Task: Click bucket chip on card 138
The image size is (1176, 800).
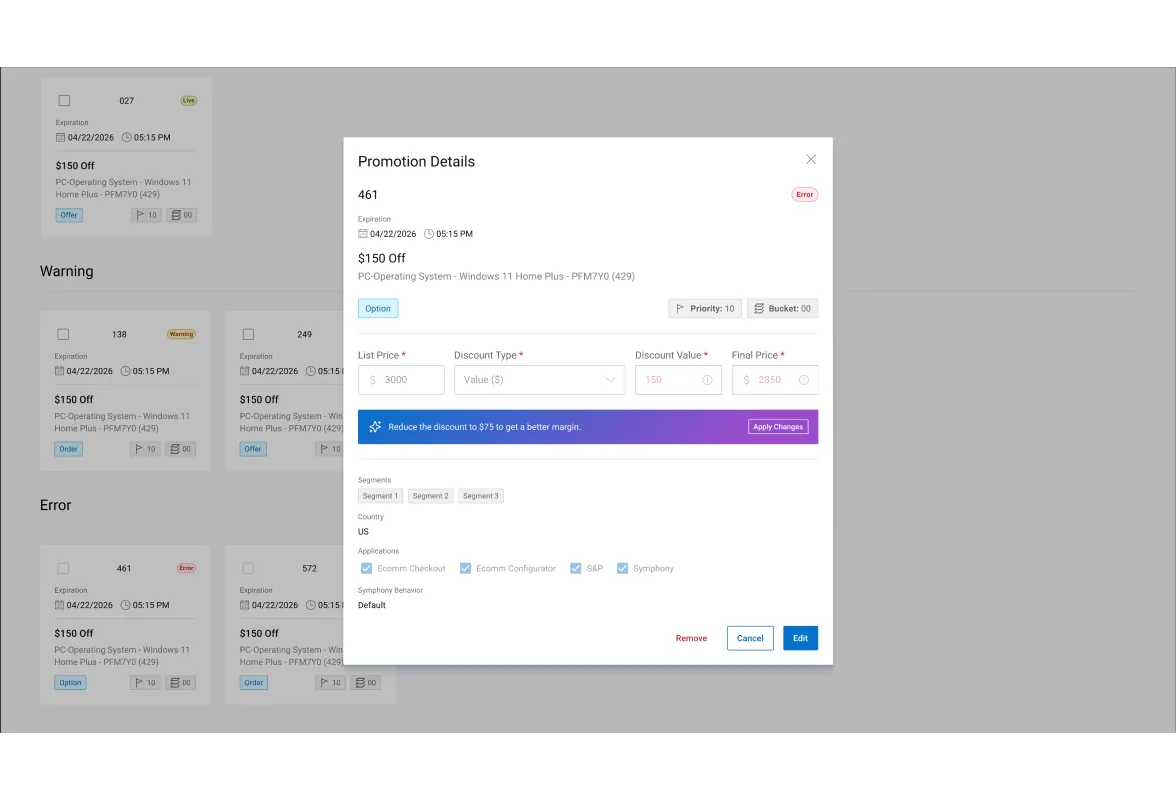Action: (x=180, y=449)
